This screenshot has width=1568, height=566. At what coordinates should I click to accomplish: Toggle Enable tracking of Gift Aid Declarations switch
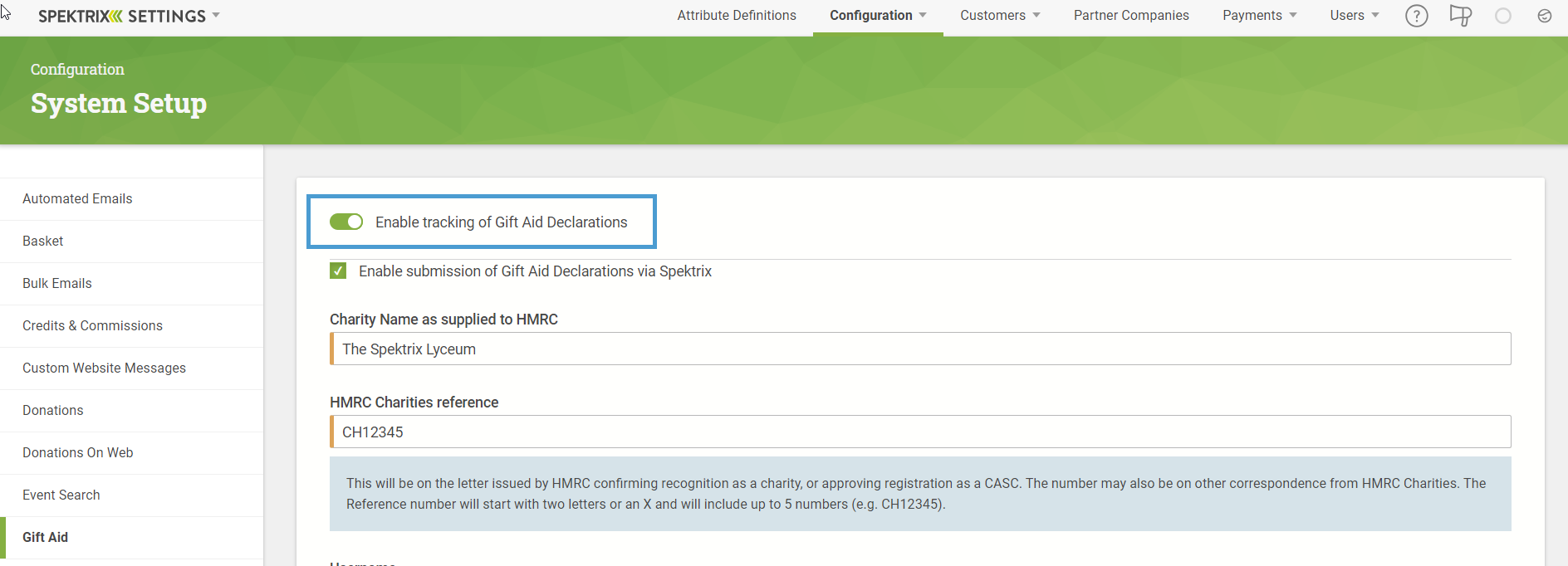tap(346, 222)
